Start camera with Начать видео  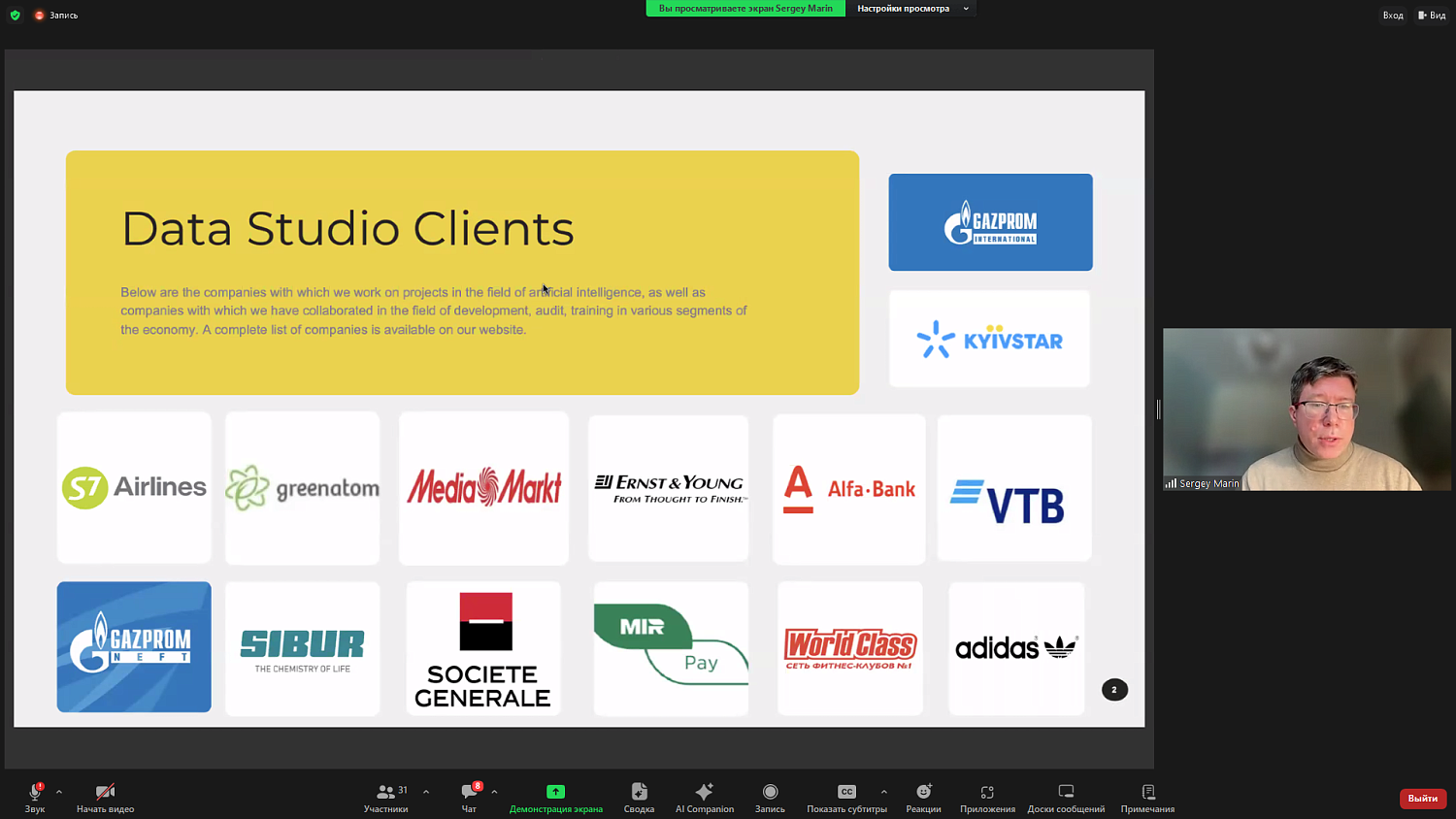(105, 798)
